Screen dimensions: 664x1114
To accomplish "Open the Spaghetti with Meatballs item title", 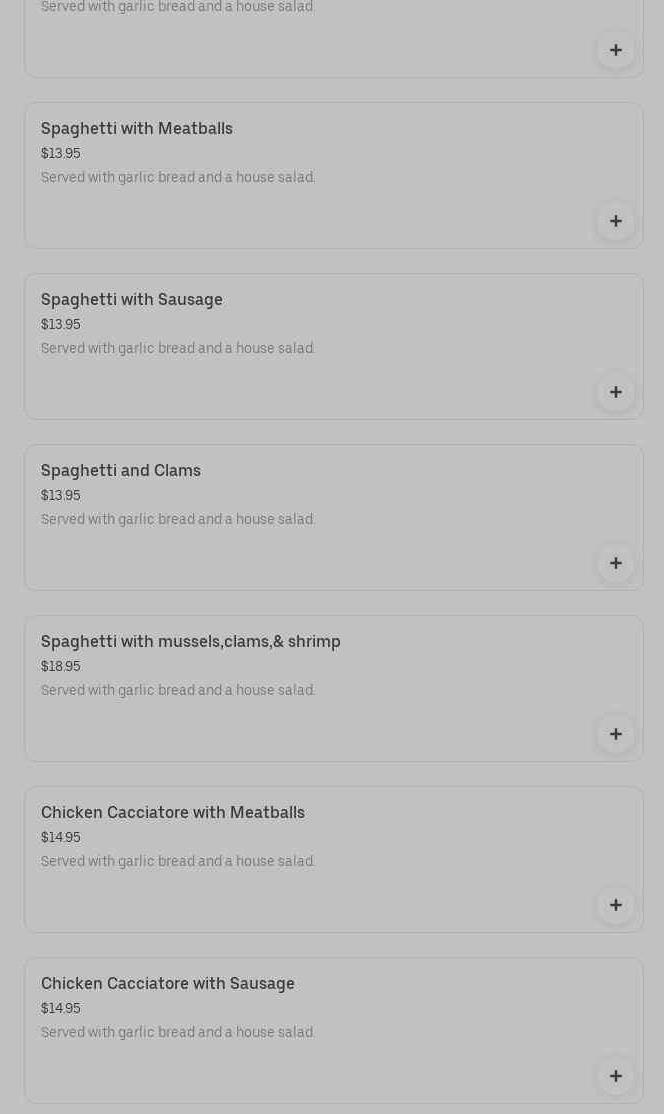I will point(137,128).
